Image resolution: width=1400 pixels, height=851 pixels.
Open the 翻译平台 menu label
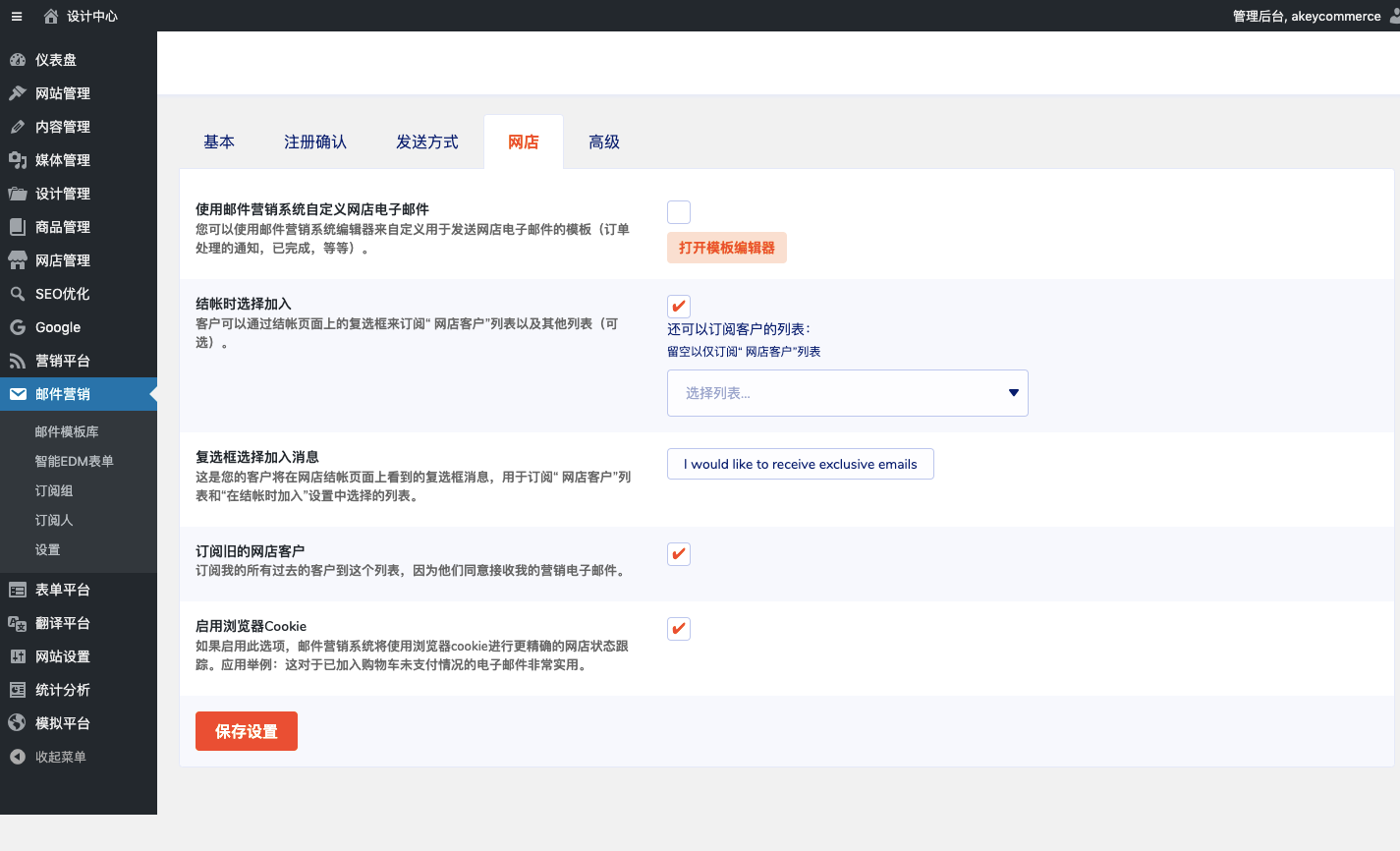(x=63, y=623)
